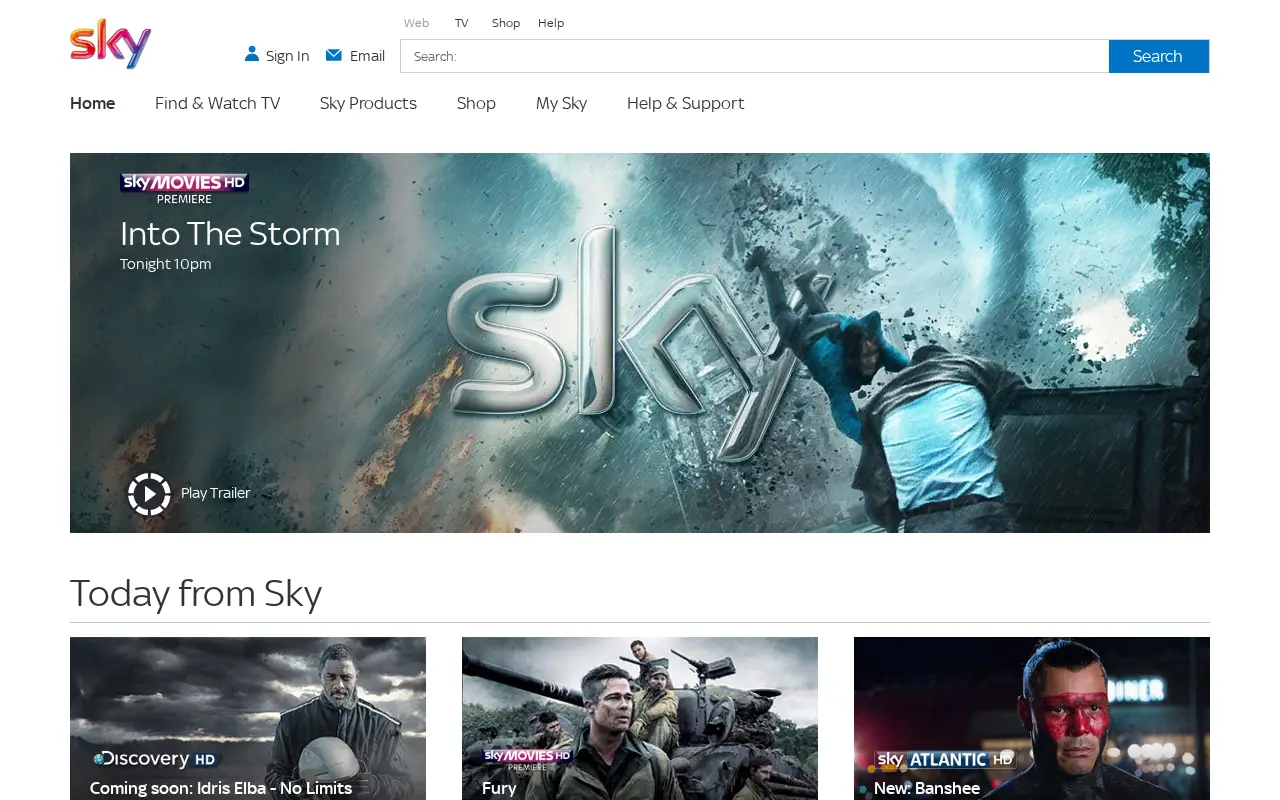This screenshot has width=1280, height=800.
Task: Open the Shop main navigation menu
Action: pos(476,103)
